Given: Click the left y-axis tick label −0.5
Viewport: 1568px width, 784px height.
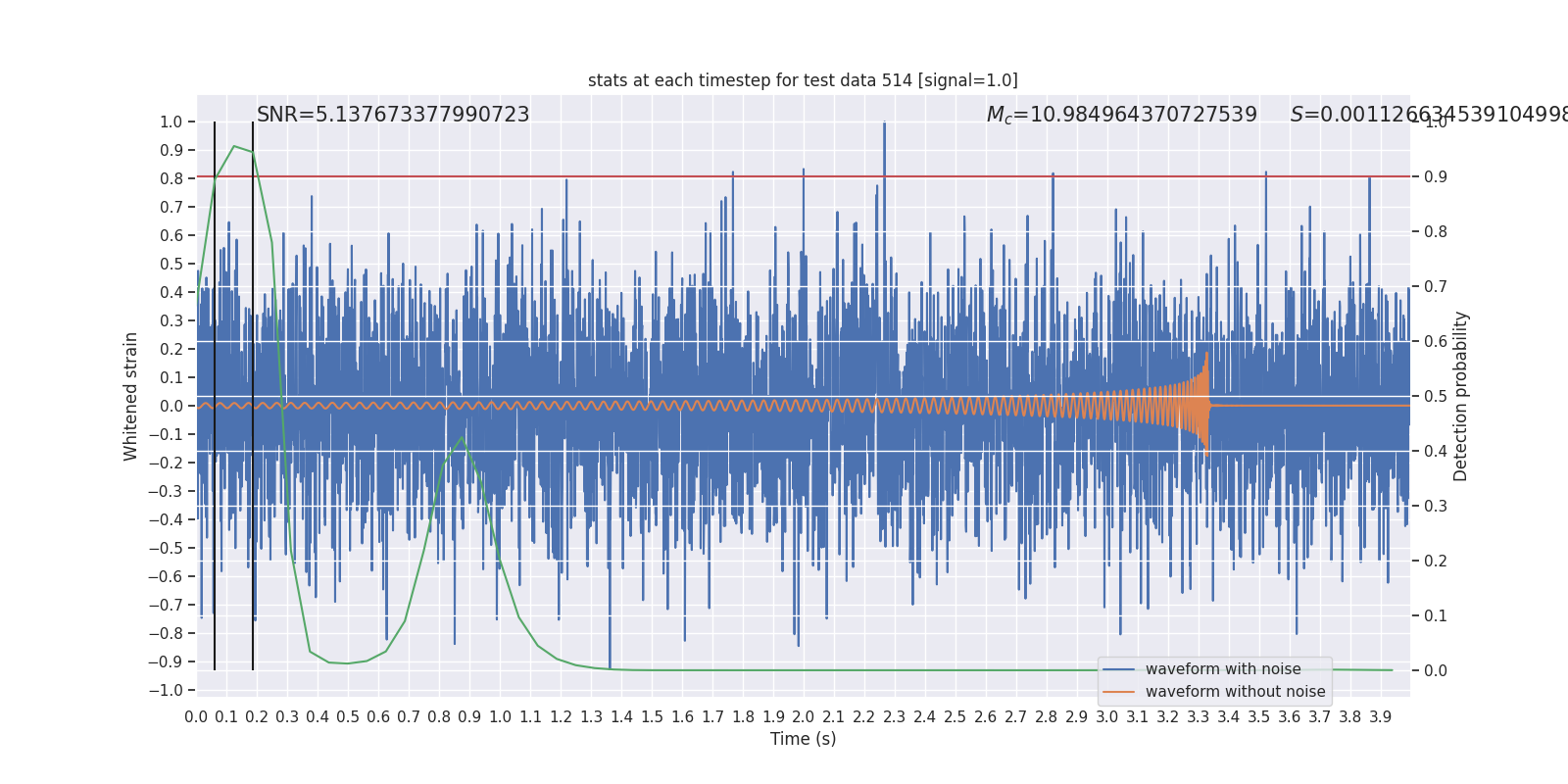Looking at the screenshot, I should [x=166, y=548].
